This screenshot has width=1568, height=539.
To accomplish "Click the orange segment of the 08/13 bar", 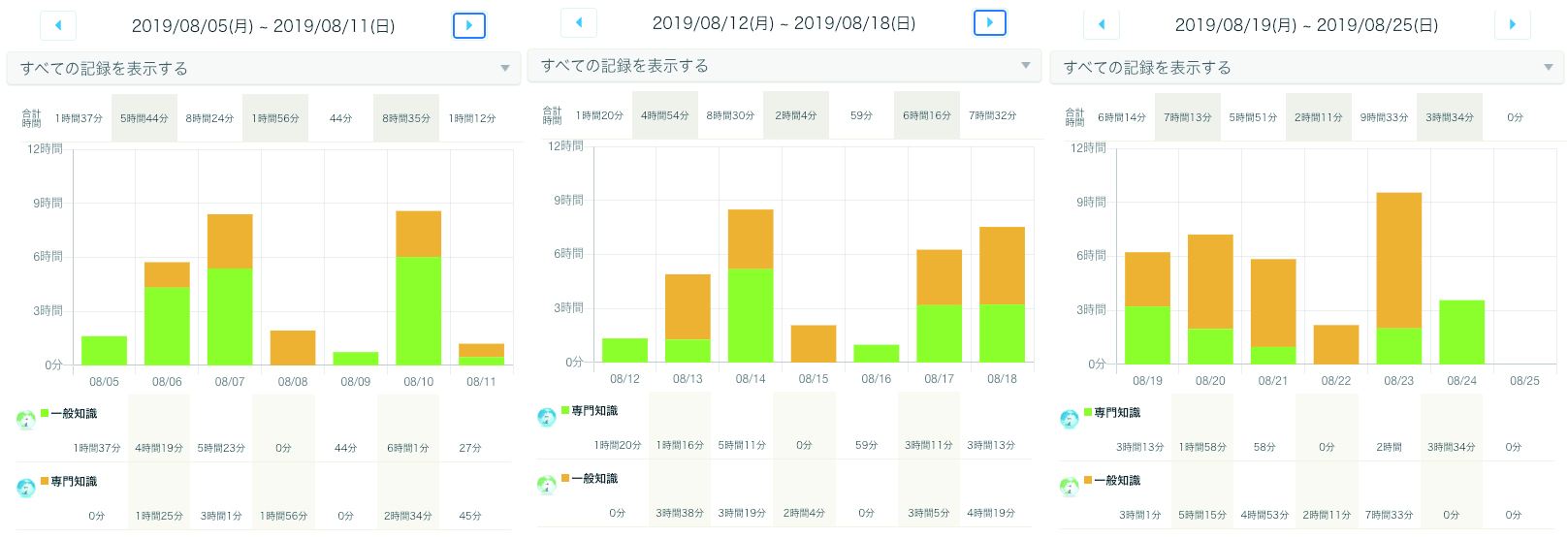I will click(688, 306).
